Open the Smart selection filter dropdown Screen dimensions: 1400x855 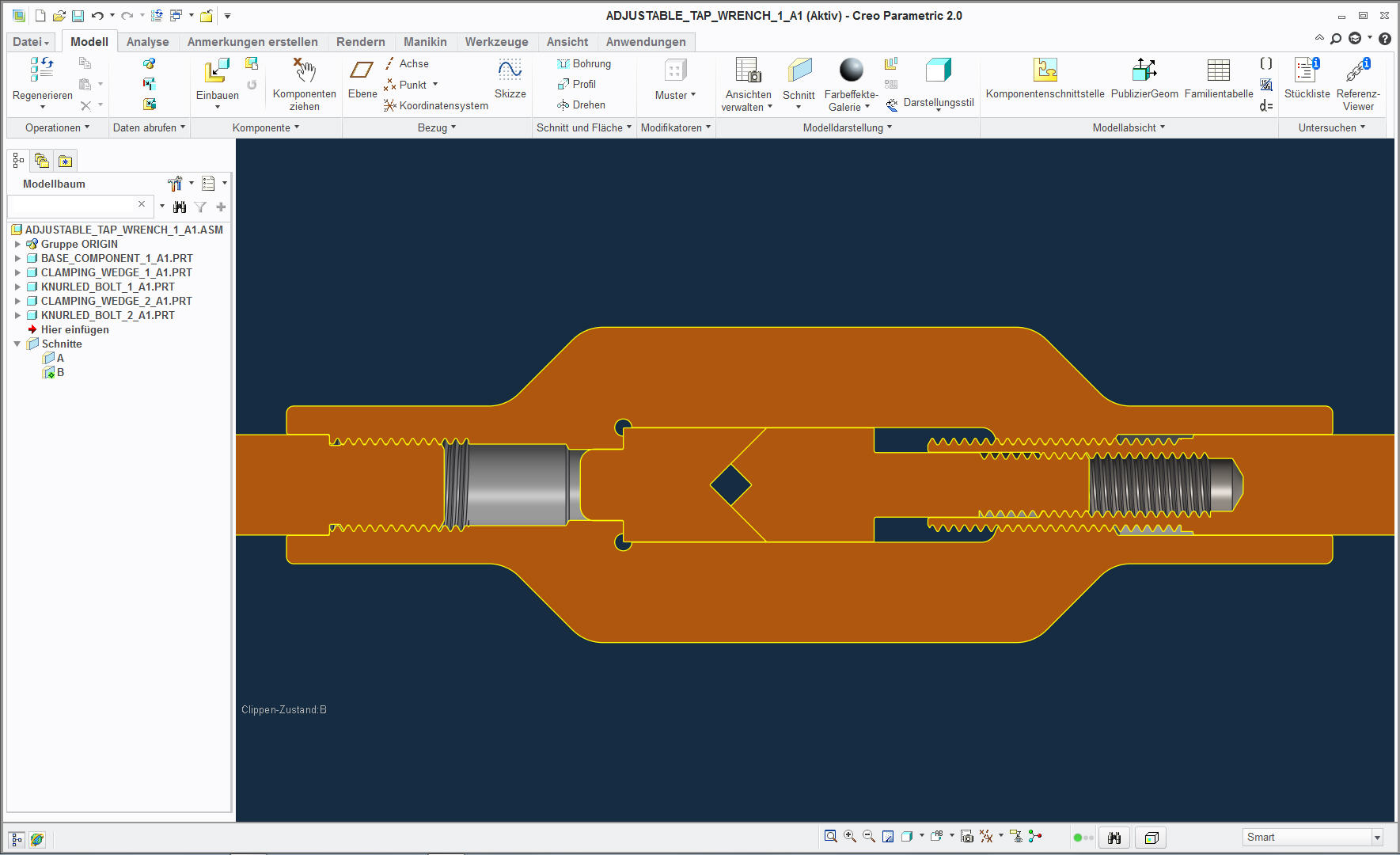point(1377,838)
